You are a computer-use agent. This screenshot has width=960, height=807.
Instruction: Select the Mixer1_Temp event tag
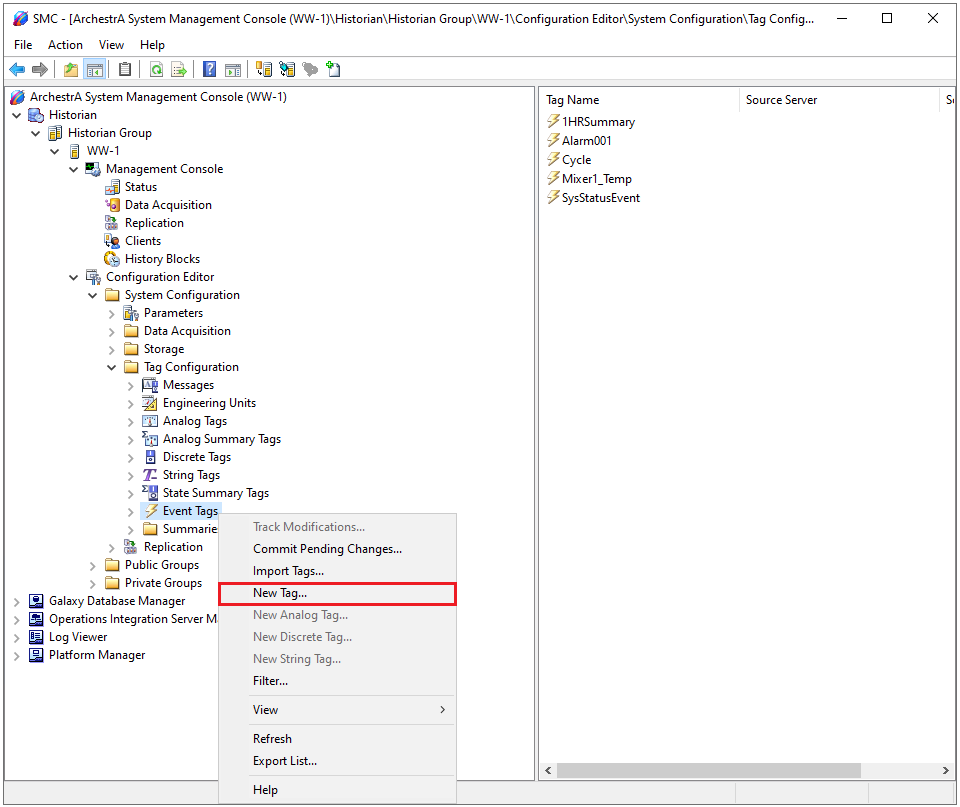596,179
